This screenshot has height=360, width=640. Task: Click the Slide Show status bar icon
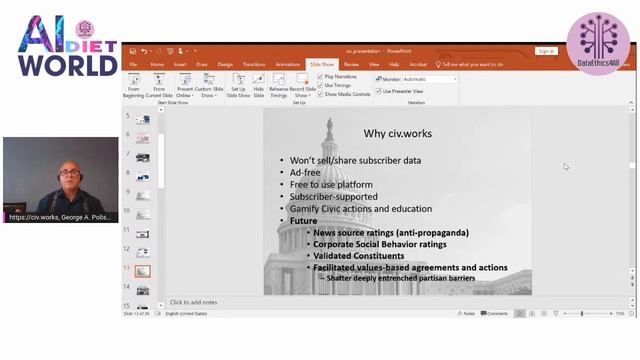556,313
